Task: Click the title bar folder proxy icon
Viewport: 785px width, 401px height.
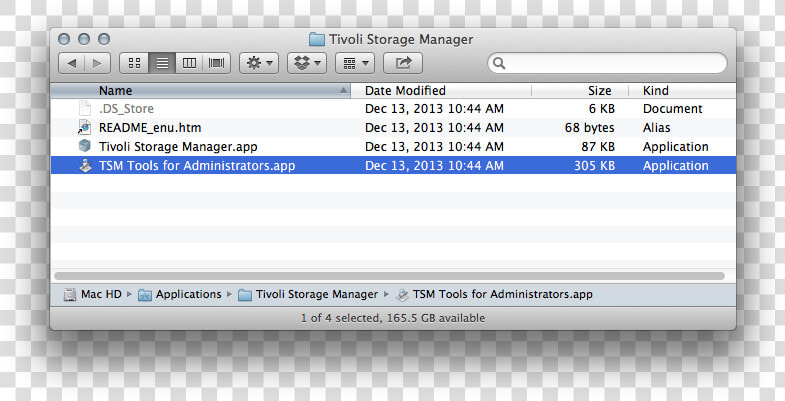Action: (x=316, y=39)
